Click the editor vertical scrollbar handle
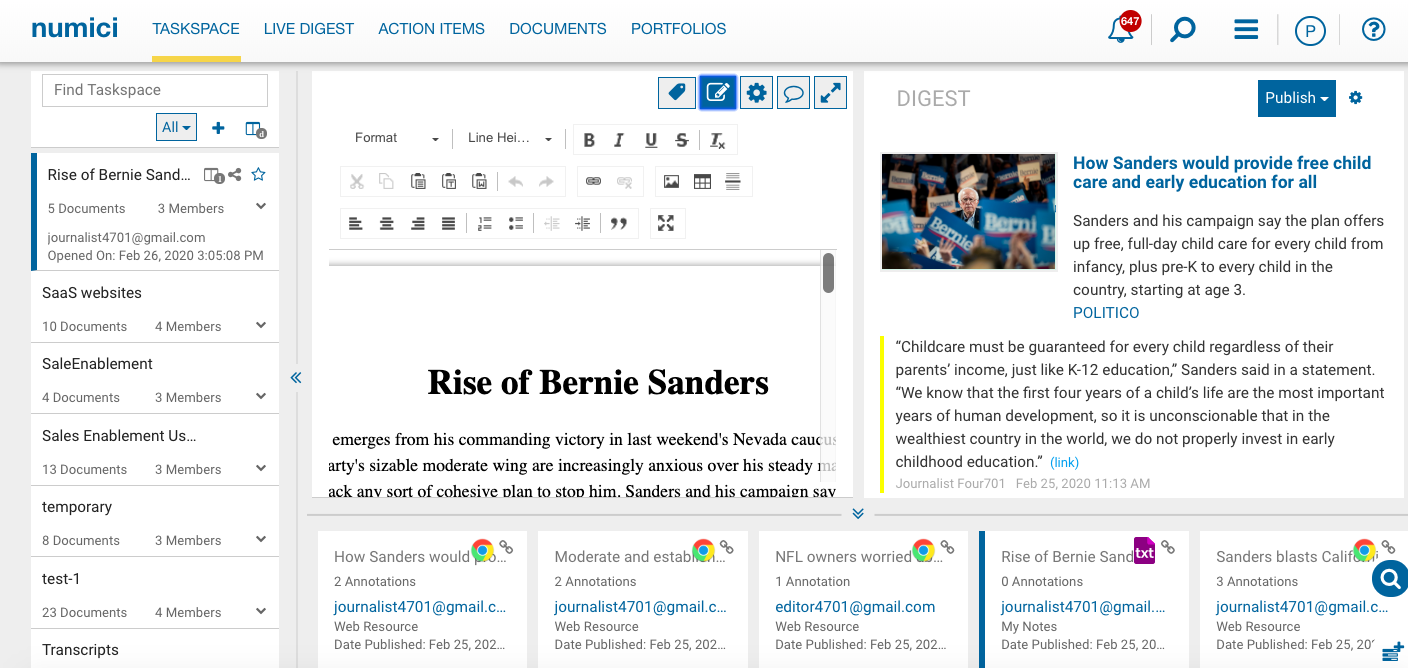This screenshot has width=1408, height=668. coord(828,273)
